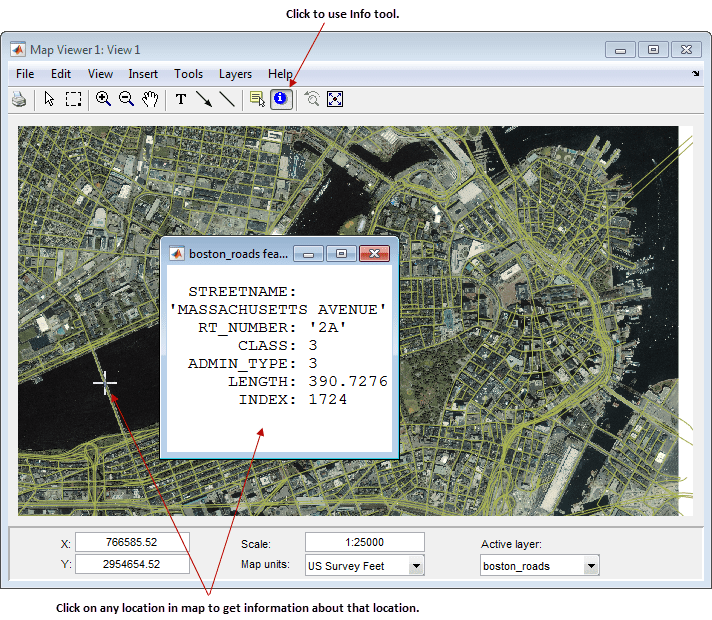Open the Tools menu
712x620 pixels.
[188, 74]
